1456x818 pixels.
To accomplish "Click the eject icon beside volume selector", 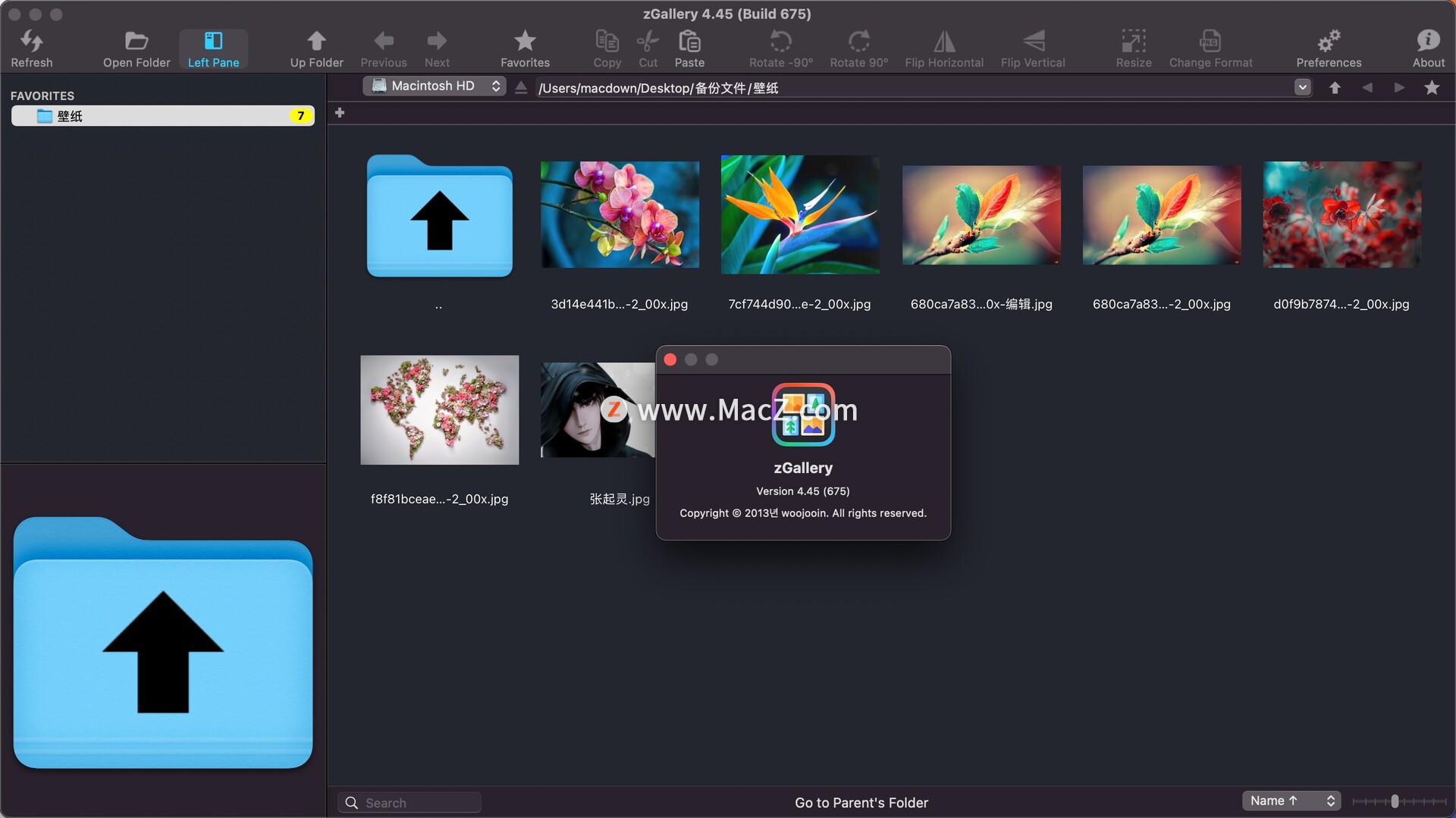I will (x=521, y=88).
